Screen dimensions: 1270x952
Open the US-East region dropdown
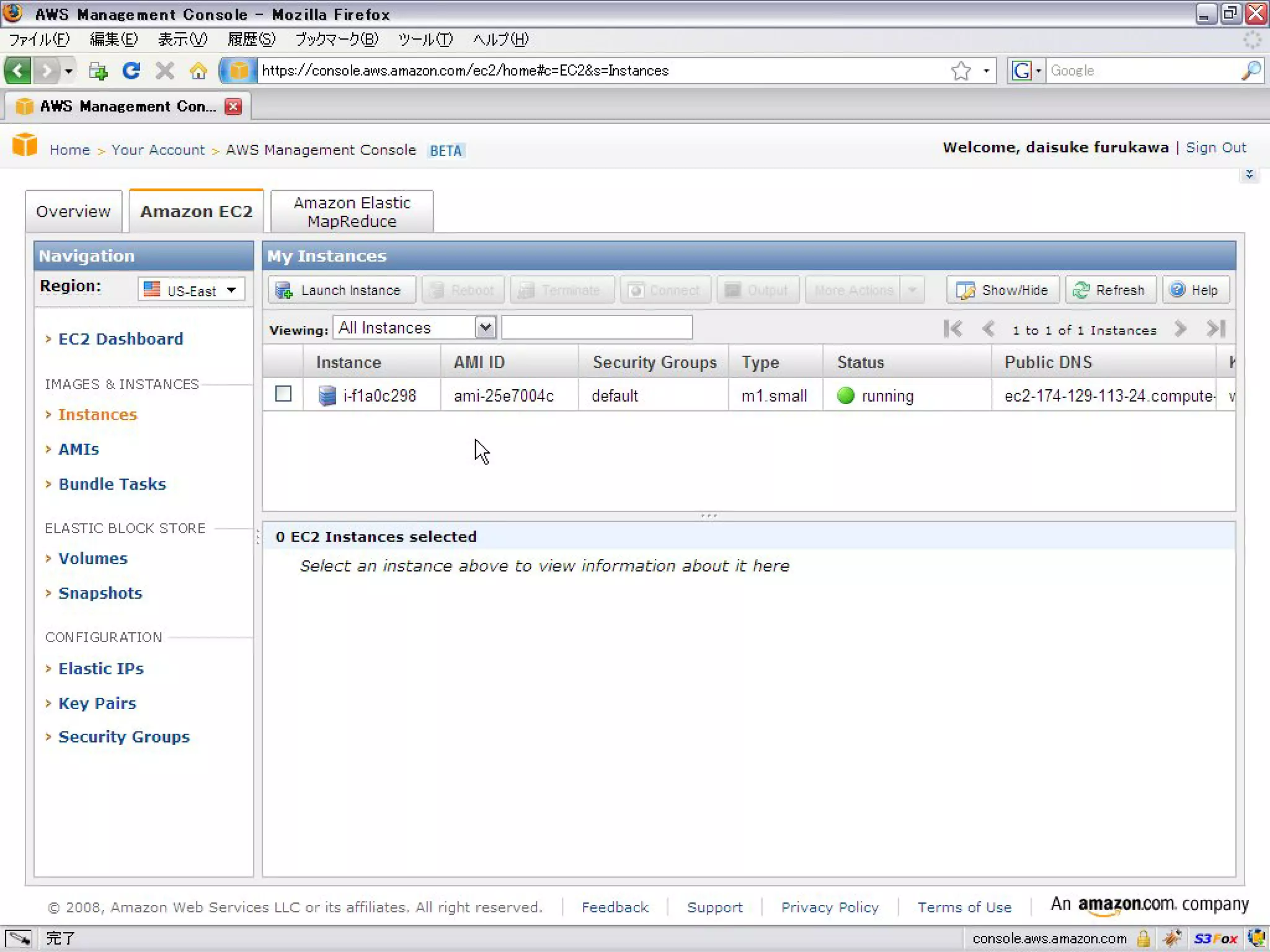[192, 290]
